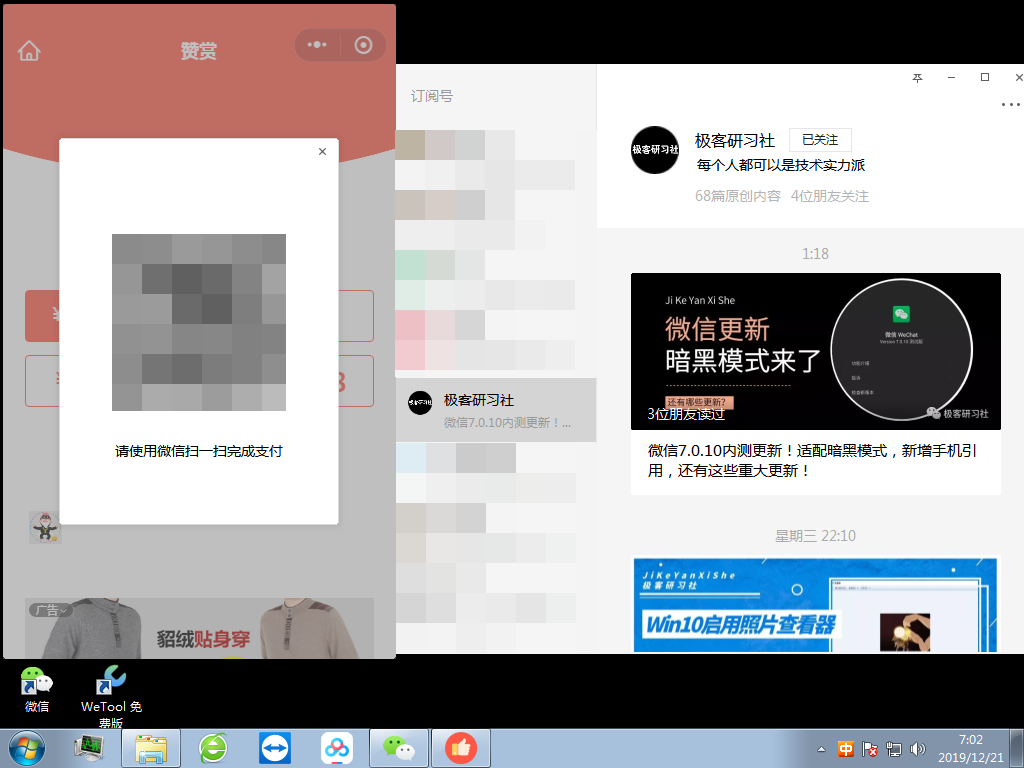Open the system monitor taskbar icon

[89, 748]
